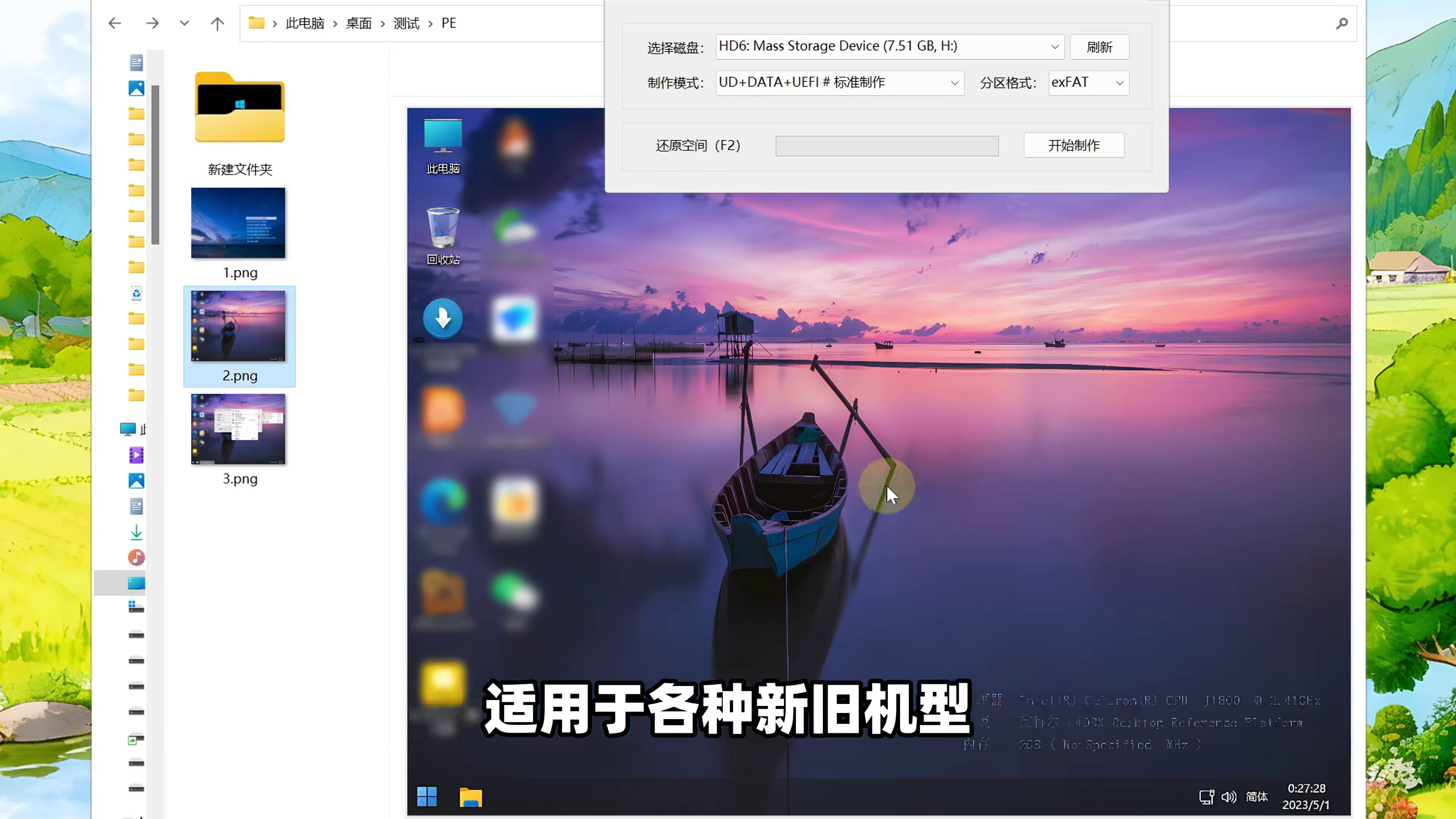Viewport: 1456px width, 819px height.
Task: Click the Music icon in sidebar
Action: (x=136, y=557)
